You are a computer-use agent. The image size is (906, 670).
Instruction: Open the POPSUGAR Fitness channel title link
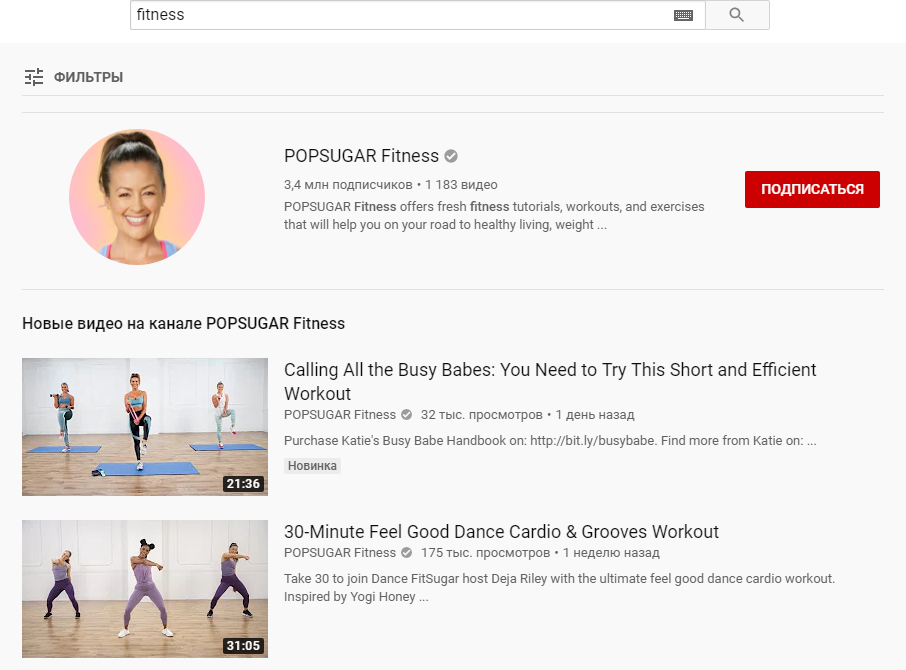(361, 156)
